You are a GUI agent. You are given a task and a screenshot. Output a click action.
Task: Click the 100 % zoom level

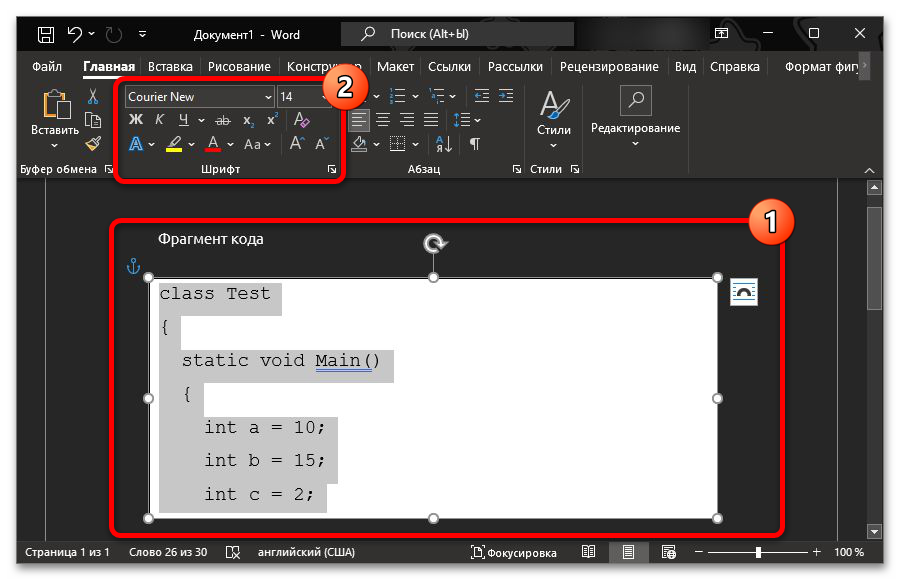pos(849,552)
